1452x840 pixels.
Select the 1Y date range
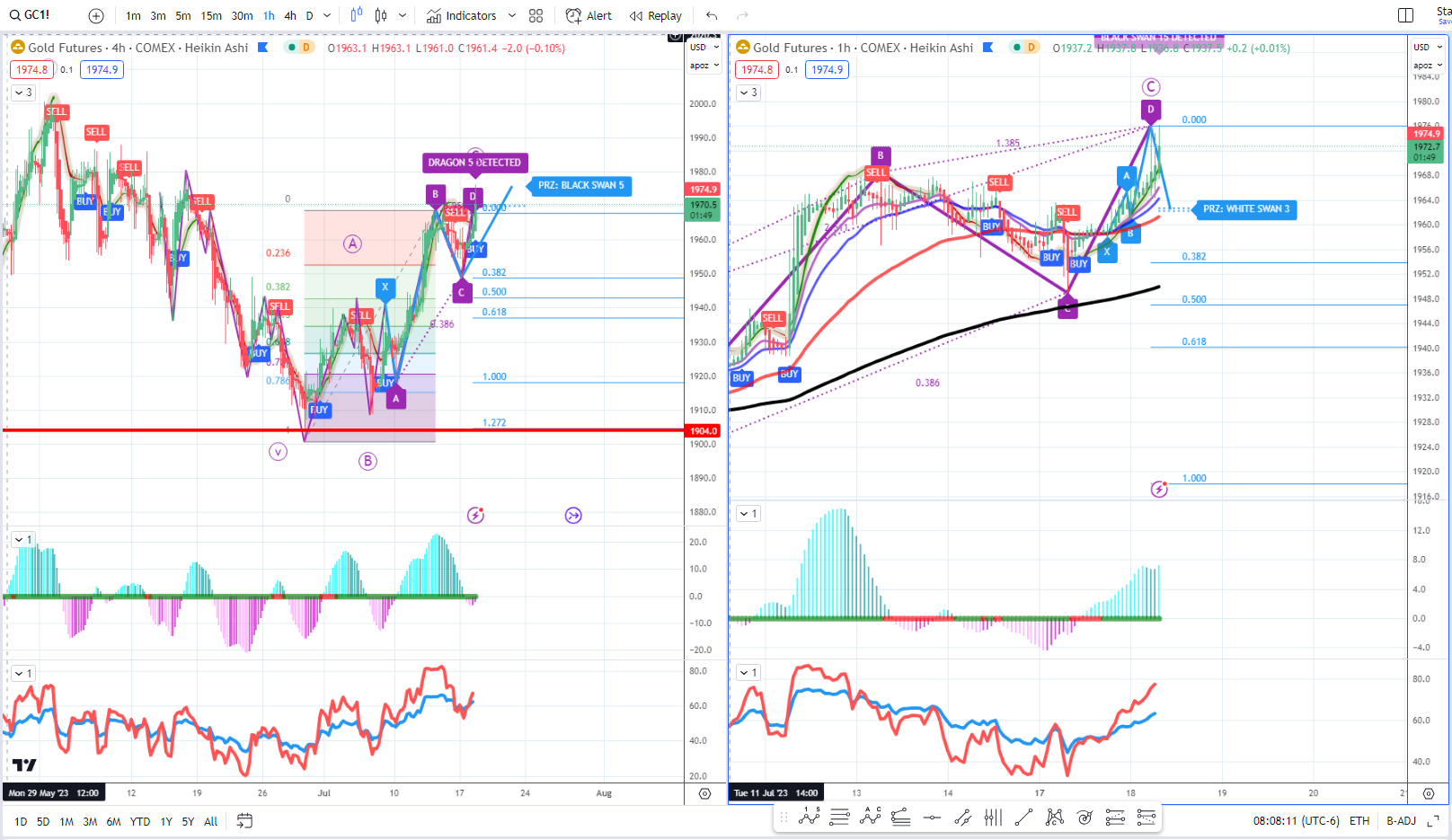166,821
